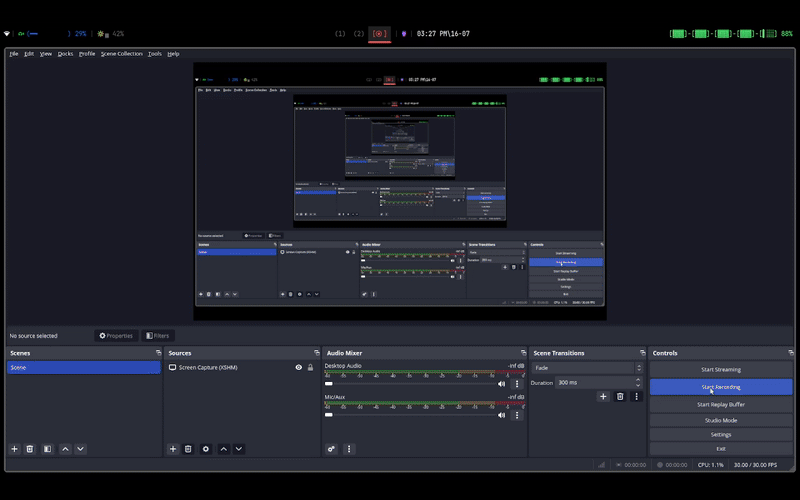
Task: Select Screen Capture (XSHM) source row
Action: click(x=241, y=367)
